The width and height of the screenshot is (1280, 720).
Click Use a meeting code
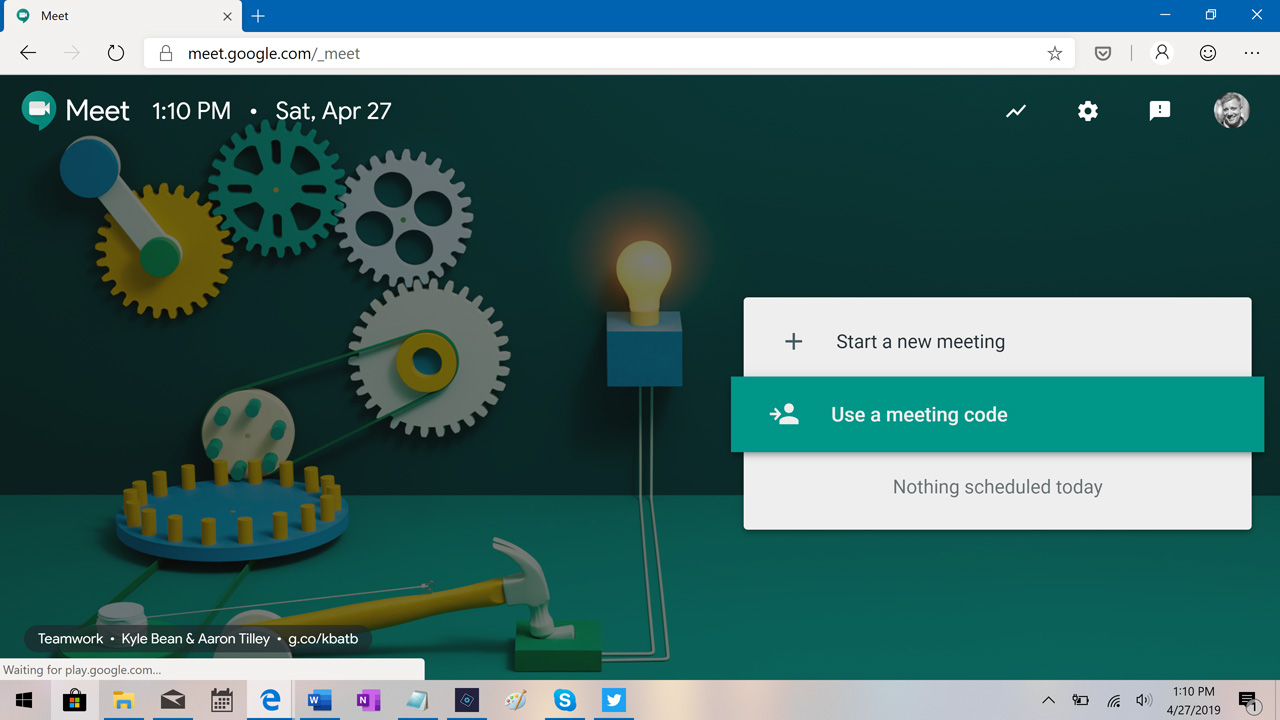tap(997, 414)
